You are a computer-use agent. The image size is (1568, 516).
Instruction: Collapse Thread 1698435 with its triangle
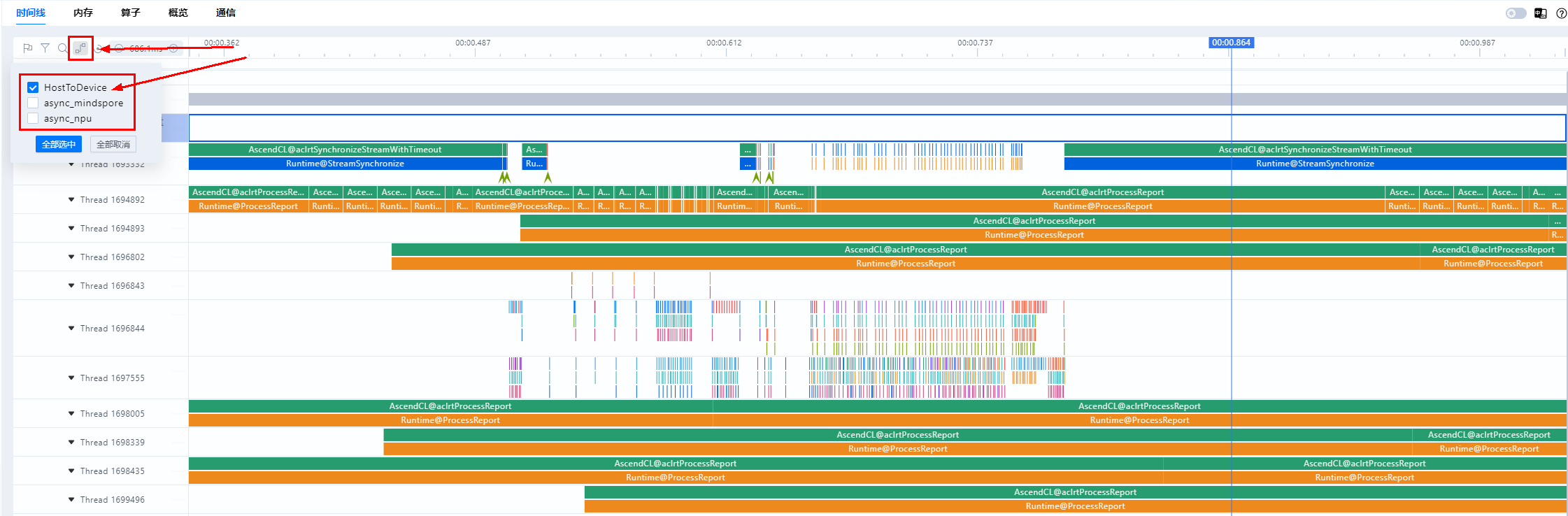click(71, 471)
